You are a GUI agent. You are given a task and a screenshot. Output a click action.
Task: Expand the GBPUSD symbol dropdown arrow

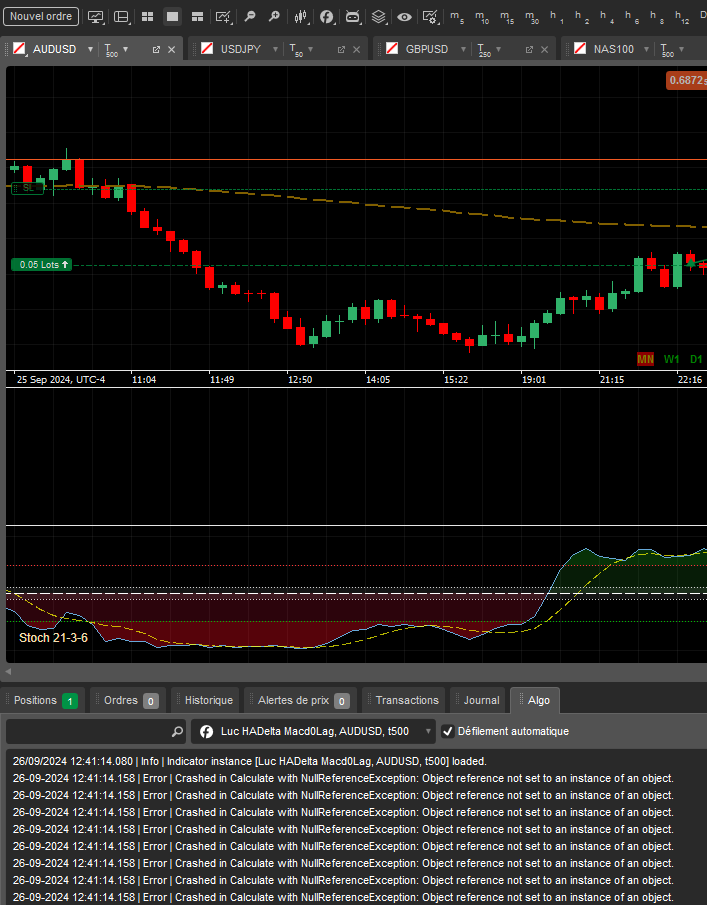click(463, 49)
